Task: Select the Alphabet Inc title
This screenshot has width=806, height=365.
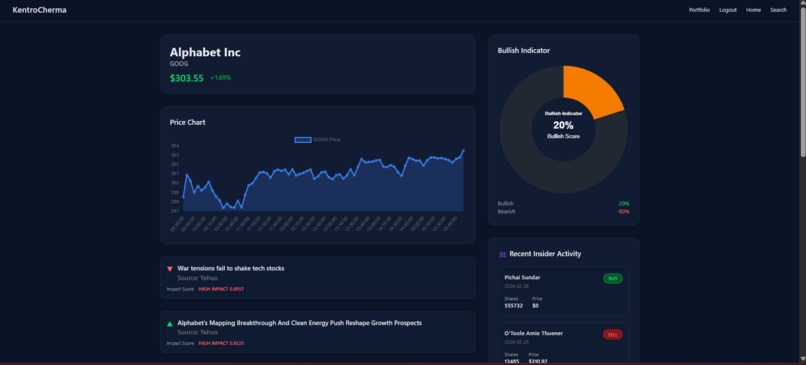Action: pyautogui.click(x=205, y=52)
